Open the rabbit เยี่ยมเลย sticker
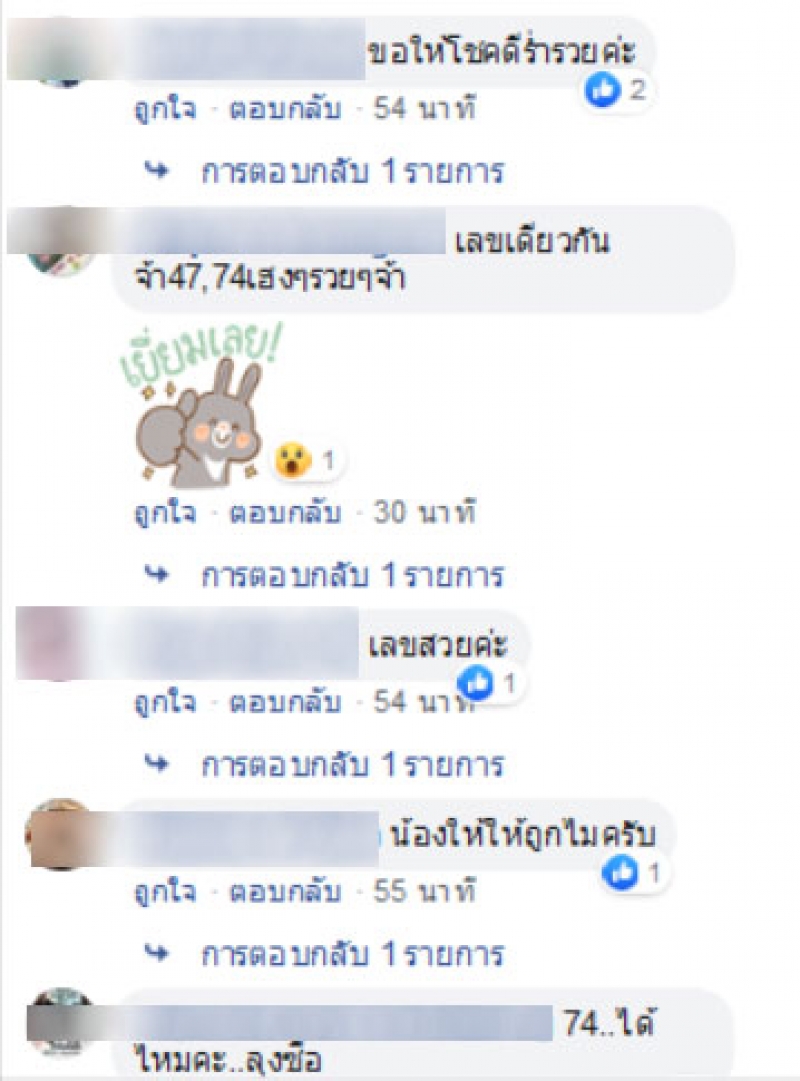Viewport: 800px width, 1081px height. [200, 405]
